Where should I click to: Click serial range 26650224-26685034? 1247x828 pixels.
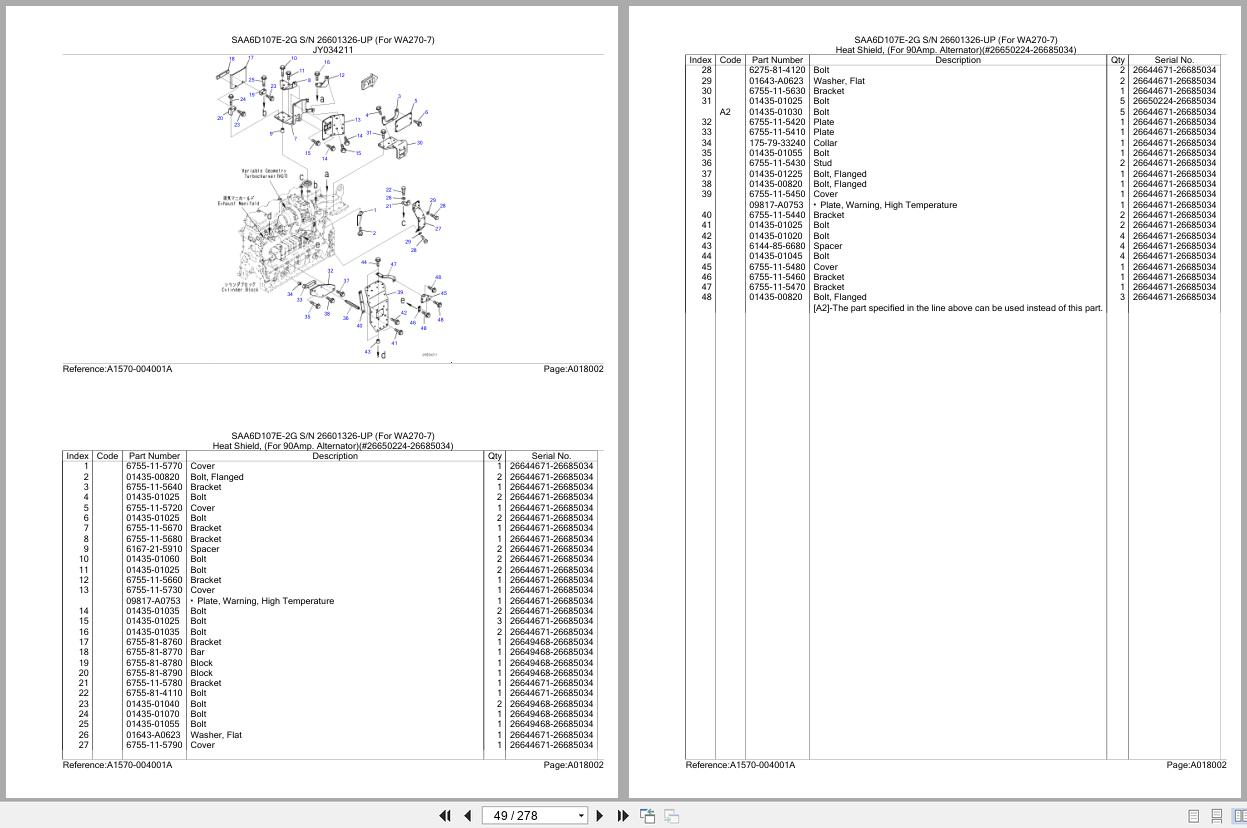point(1174,101)
